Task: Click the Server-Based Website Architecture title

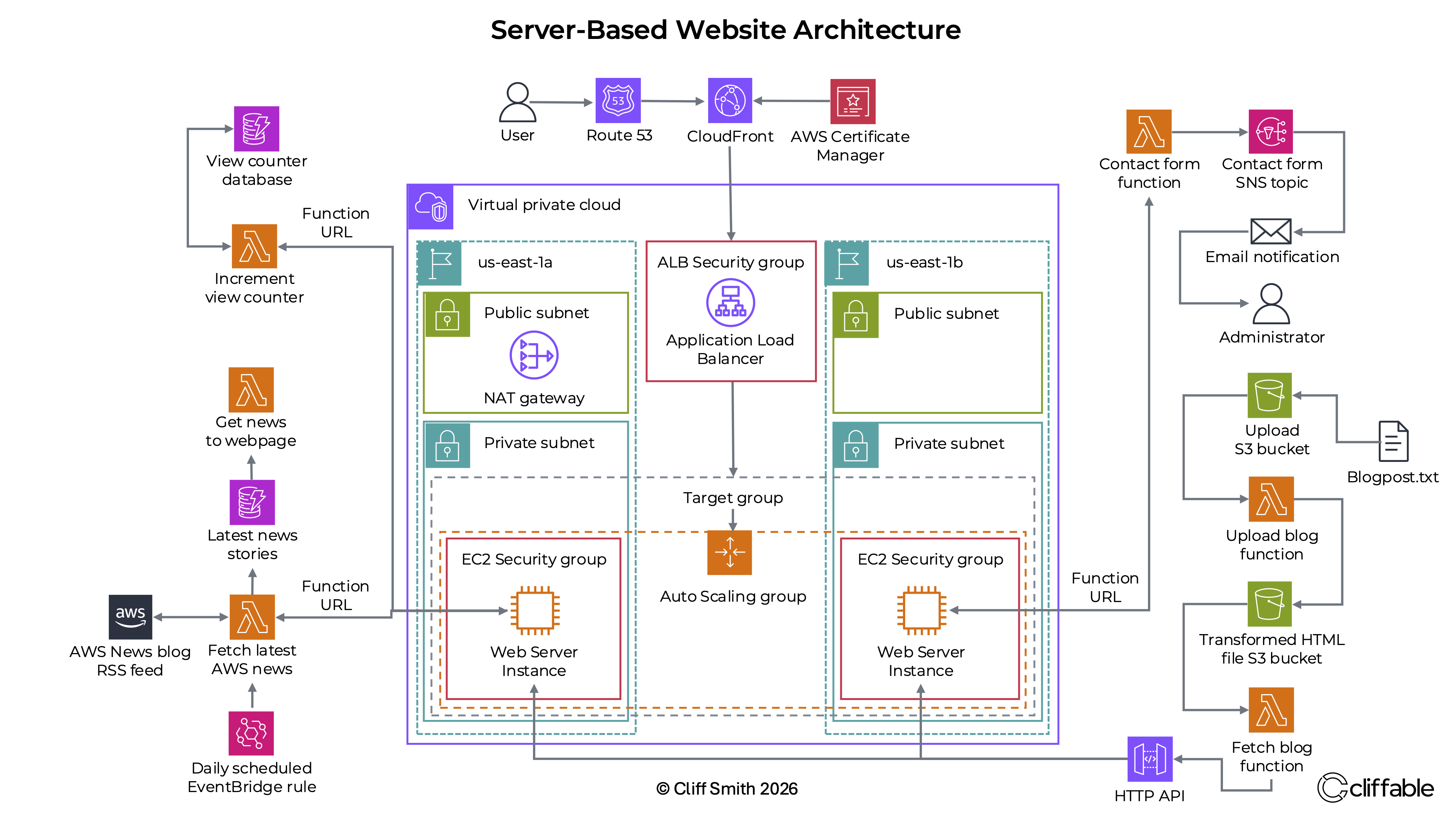Action: click(726, 29)
